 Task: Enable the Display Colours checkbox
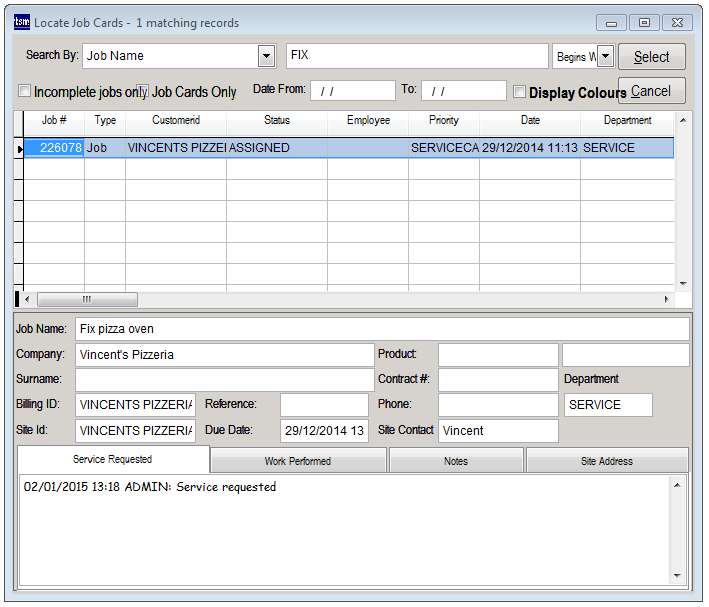[x=519, y=92]
